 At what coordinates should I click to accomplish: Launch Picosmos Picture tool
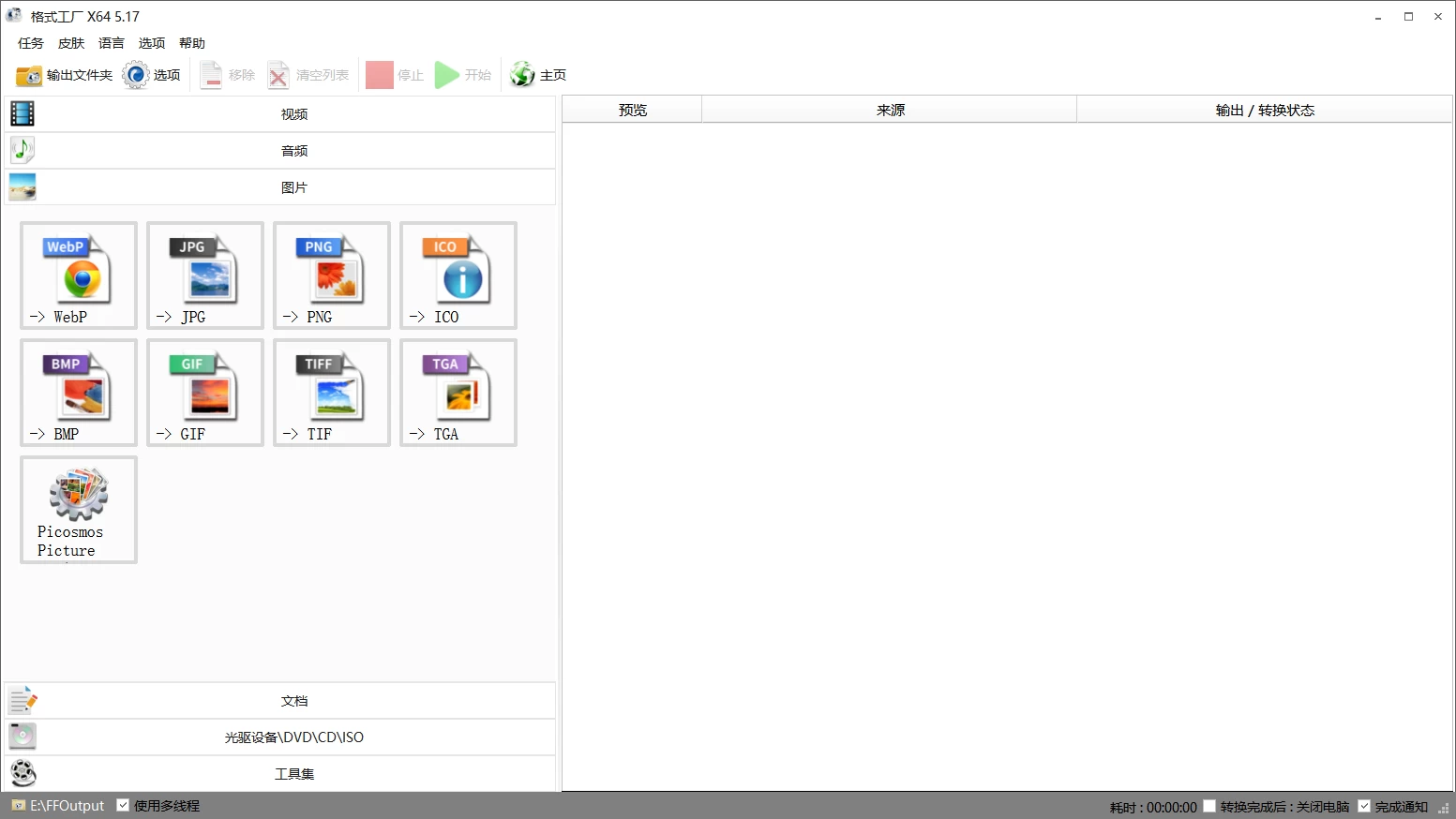[x=79, y=510]
